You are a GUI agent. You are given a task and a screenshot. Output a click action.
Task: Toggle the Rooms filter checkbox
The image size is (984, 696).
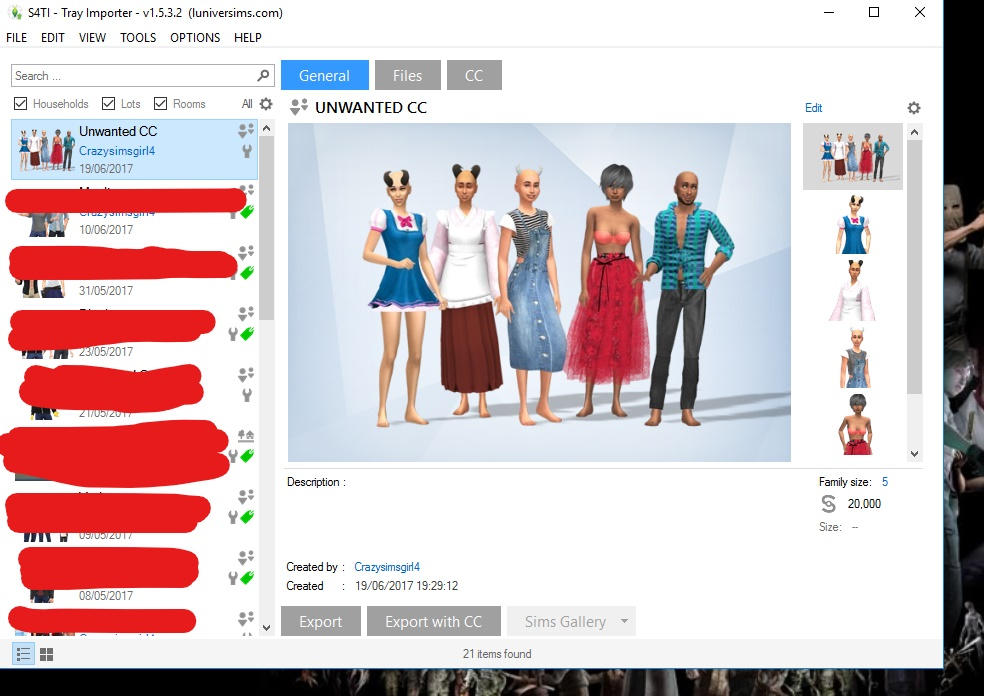161,104
